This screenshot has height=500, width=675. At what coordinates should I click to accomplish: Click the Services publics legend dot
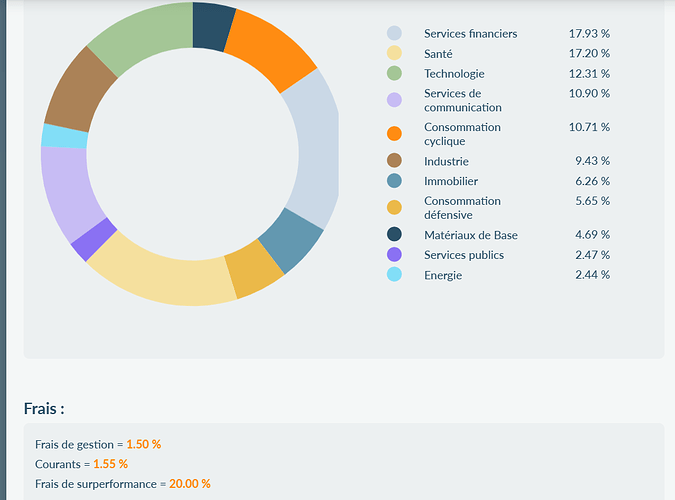click(x=394, y=255)
